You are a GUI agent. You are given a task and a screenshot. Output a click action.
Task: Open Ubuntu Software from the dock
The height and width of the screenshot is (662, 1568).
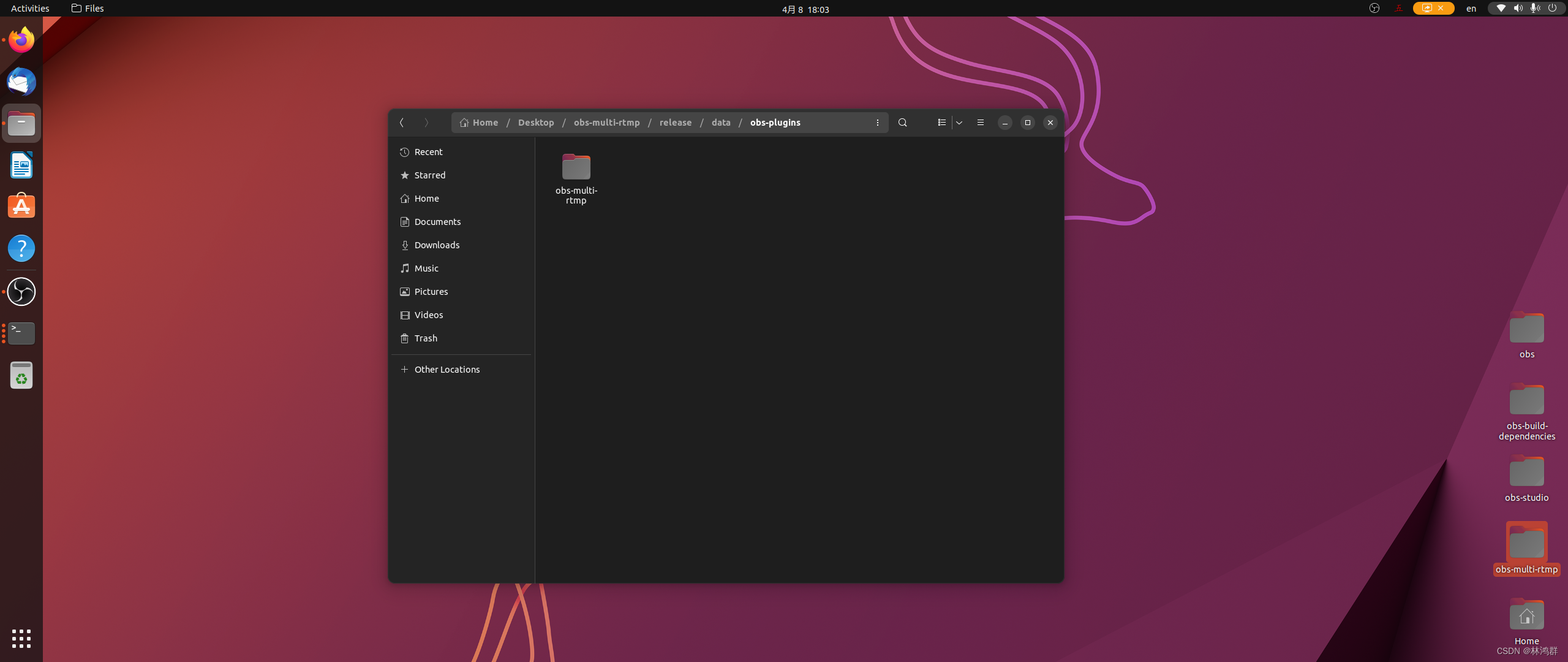pos(21,207)
